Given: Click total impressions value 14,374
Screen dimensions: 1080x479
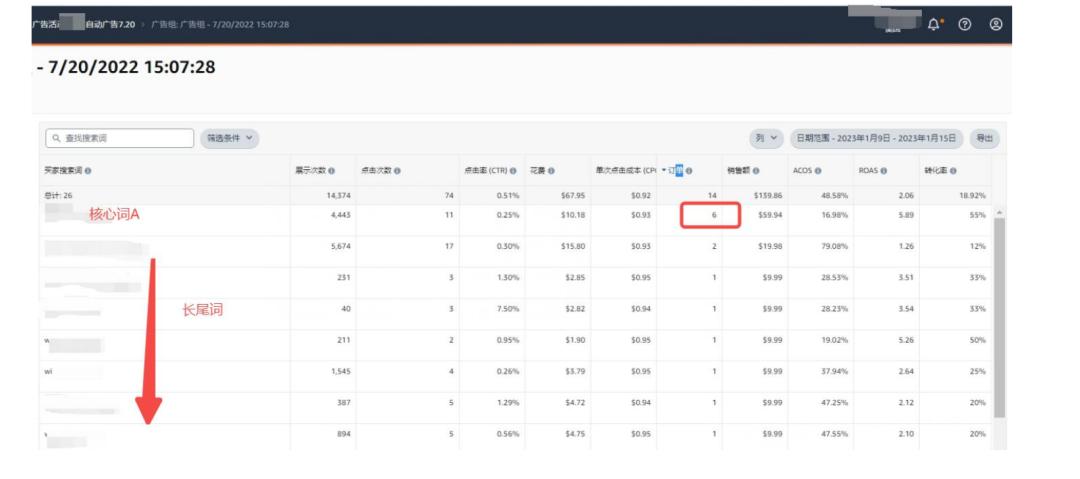Looking at the screenshot, I should [338, 196].
